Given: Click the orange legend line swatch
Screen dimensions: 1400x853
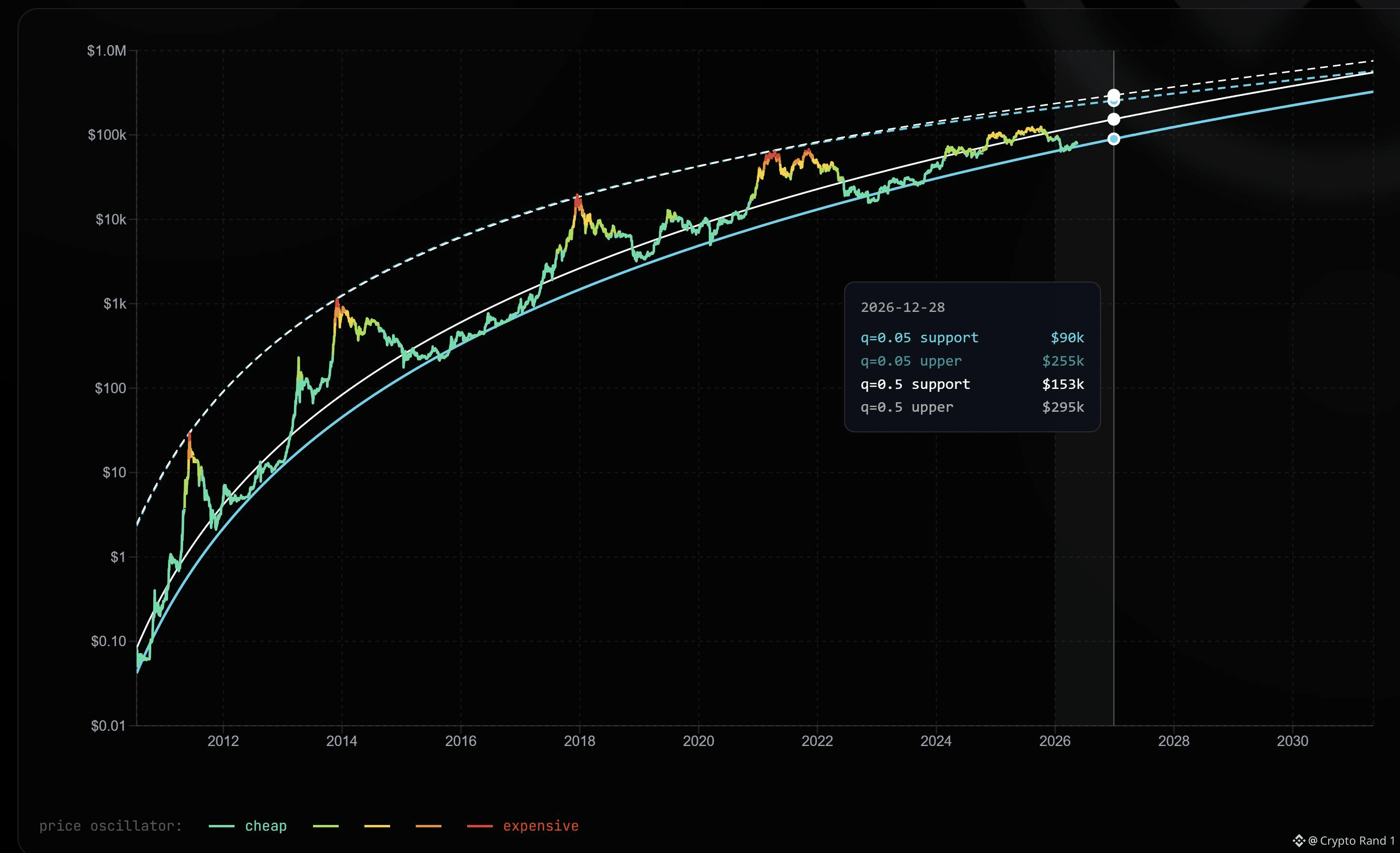Looking at the screenshot, I should 429,826.
